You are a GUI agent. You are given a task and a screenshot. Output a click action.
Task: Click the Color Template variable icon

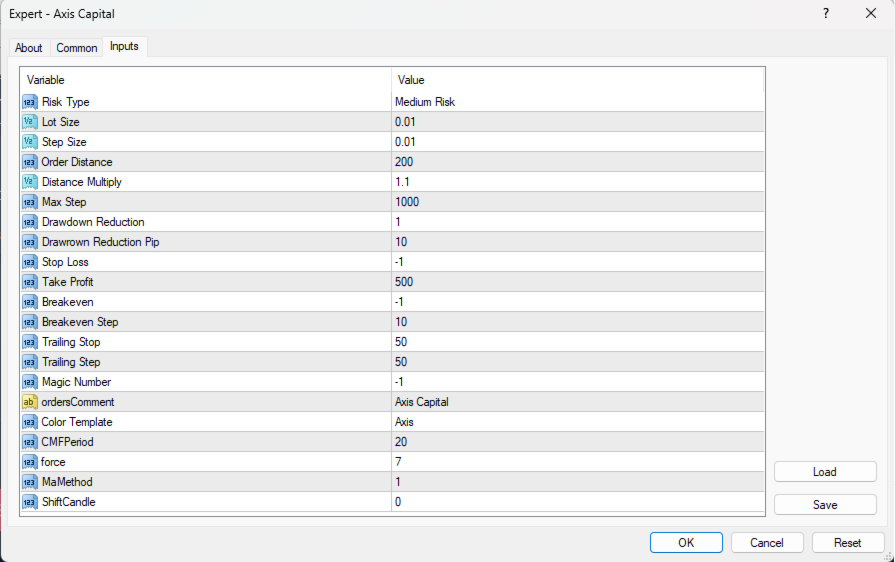tap(30, 422)
